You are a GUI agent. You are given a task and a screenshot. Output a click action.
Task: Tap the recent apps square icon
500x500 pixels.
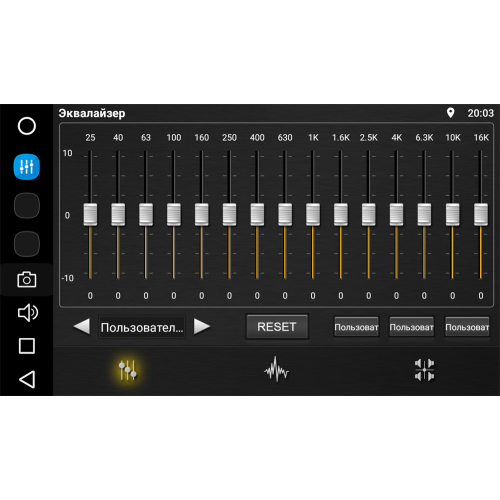click(x=27, y=346)
